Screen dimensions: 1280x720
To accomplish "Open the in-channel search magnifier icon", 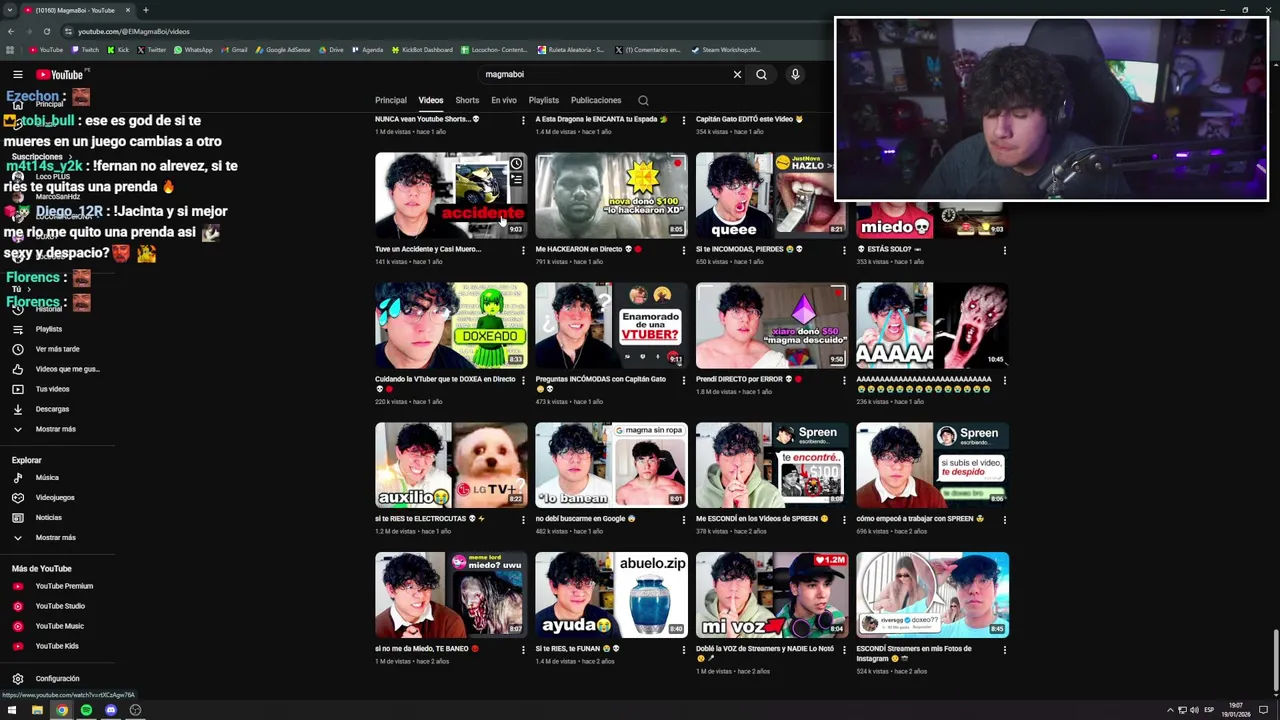I will [x=643, y=100].
